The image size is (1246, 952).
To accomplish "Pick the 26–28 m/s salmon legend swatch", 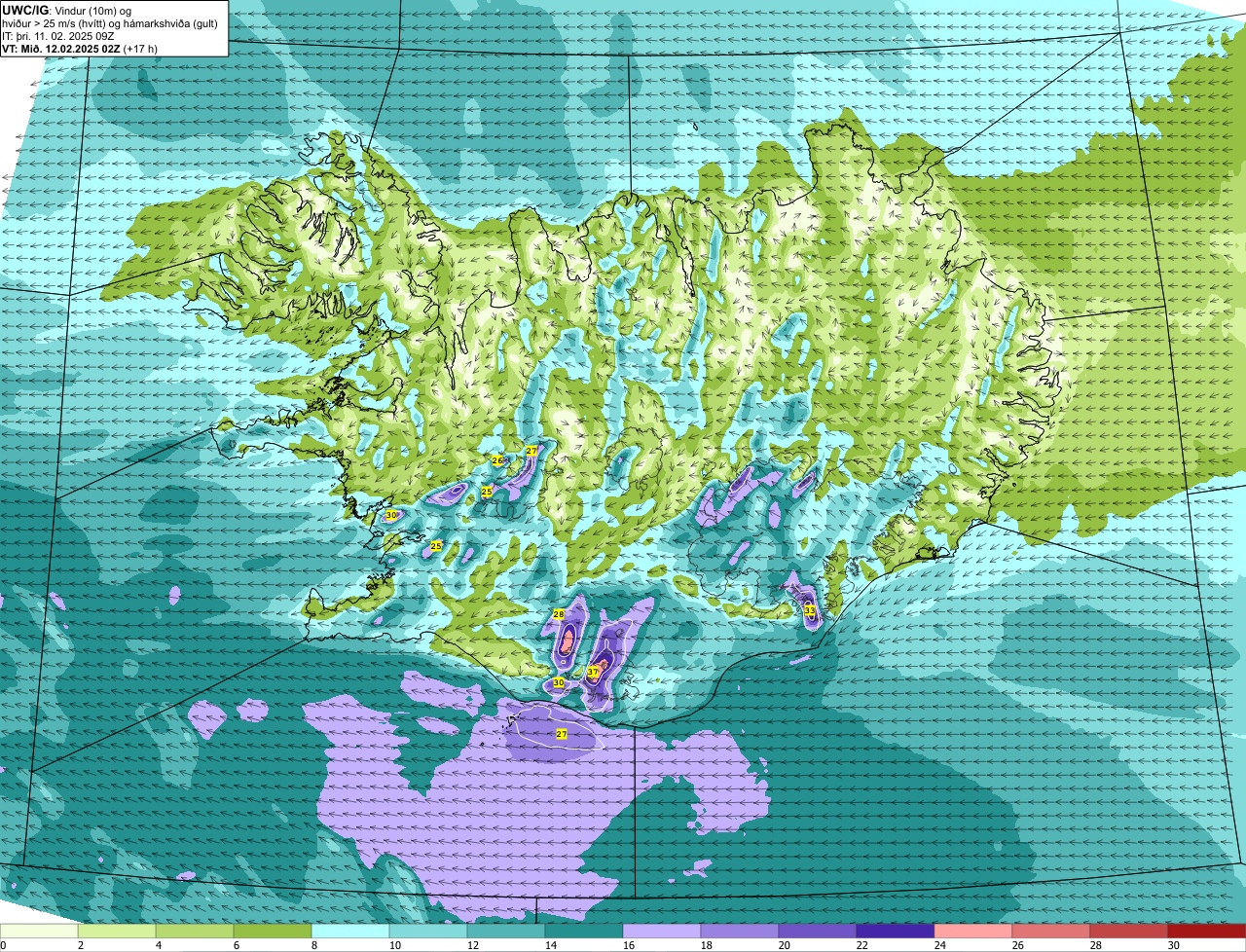I will coord(1051,932).
